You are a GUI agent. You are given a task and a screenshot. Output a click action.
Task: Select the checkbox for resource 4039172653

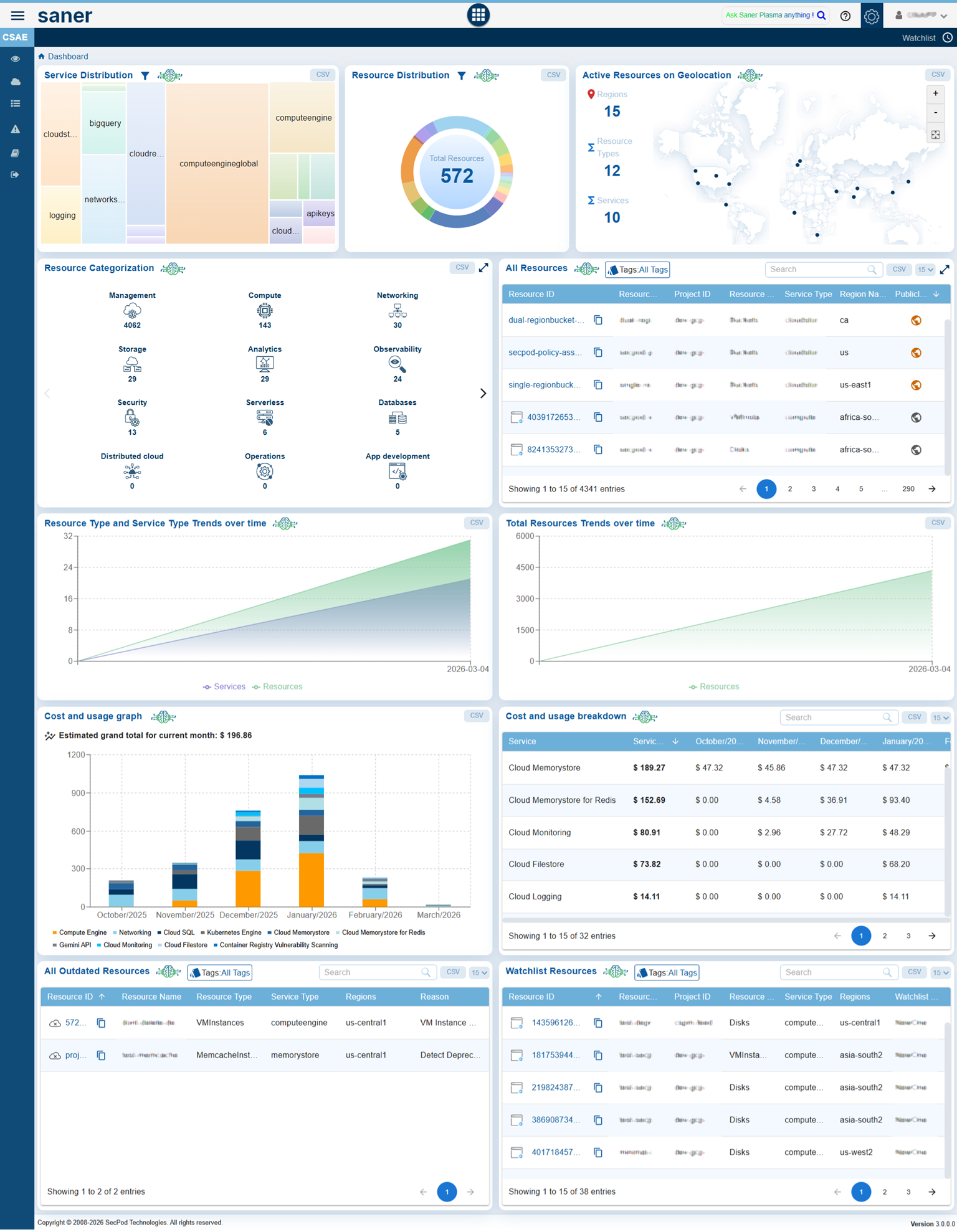click(516, 417)
